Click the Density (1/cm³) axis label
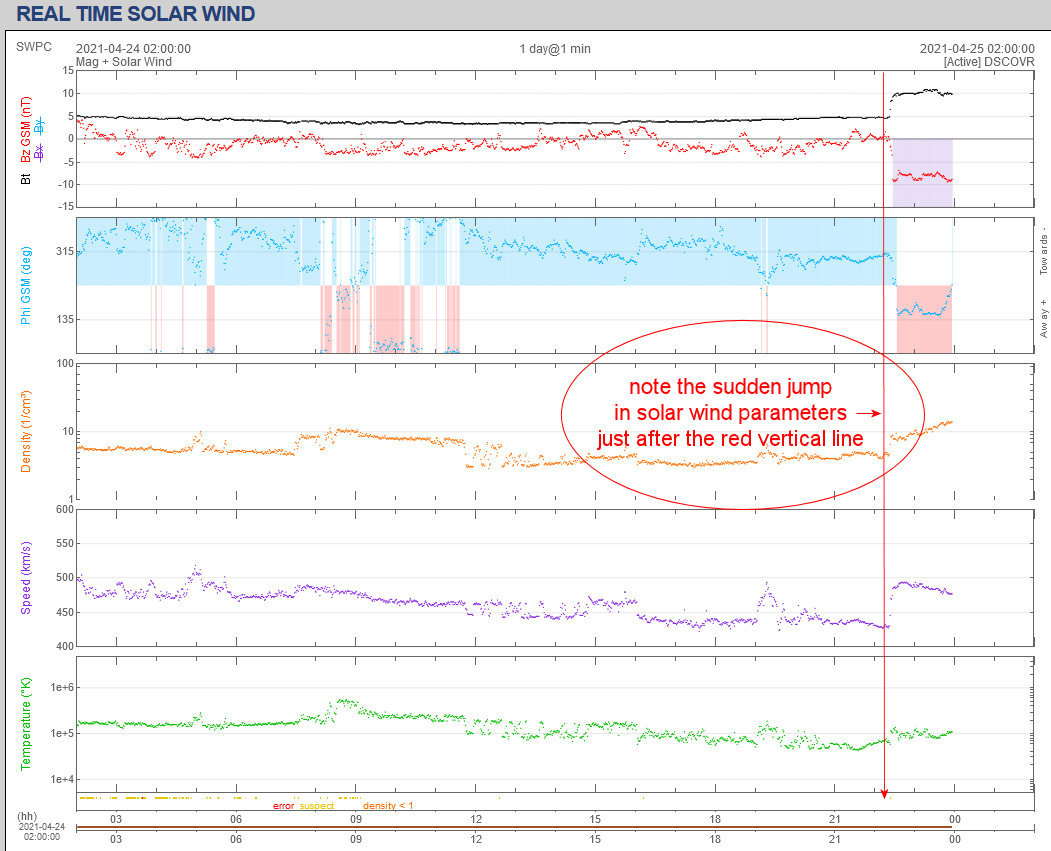The height and width of the screenshot is (851, 1051). coord(26,431)
